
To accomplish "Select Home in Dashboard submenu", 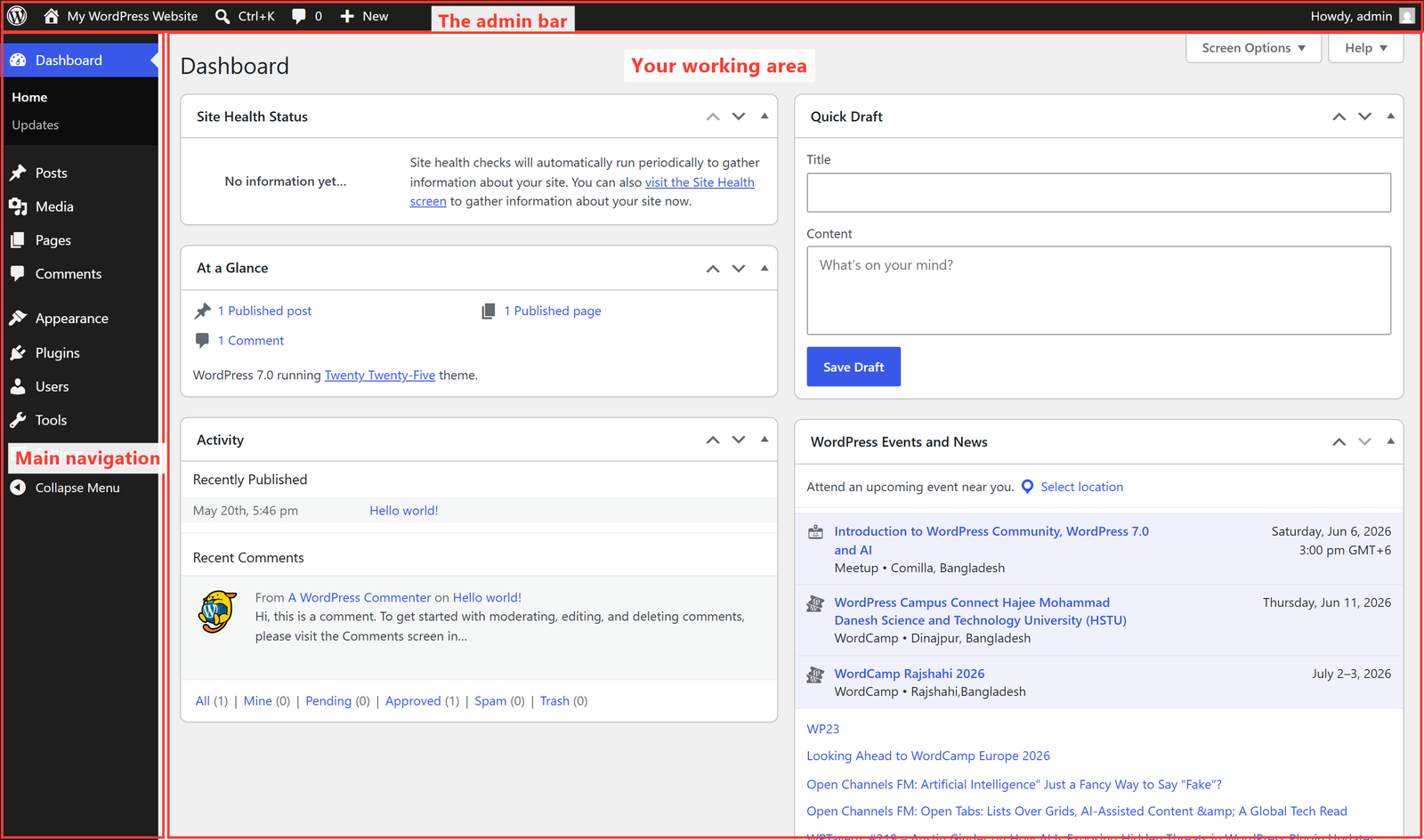I will tap(29, 97).
